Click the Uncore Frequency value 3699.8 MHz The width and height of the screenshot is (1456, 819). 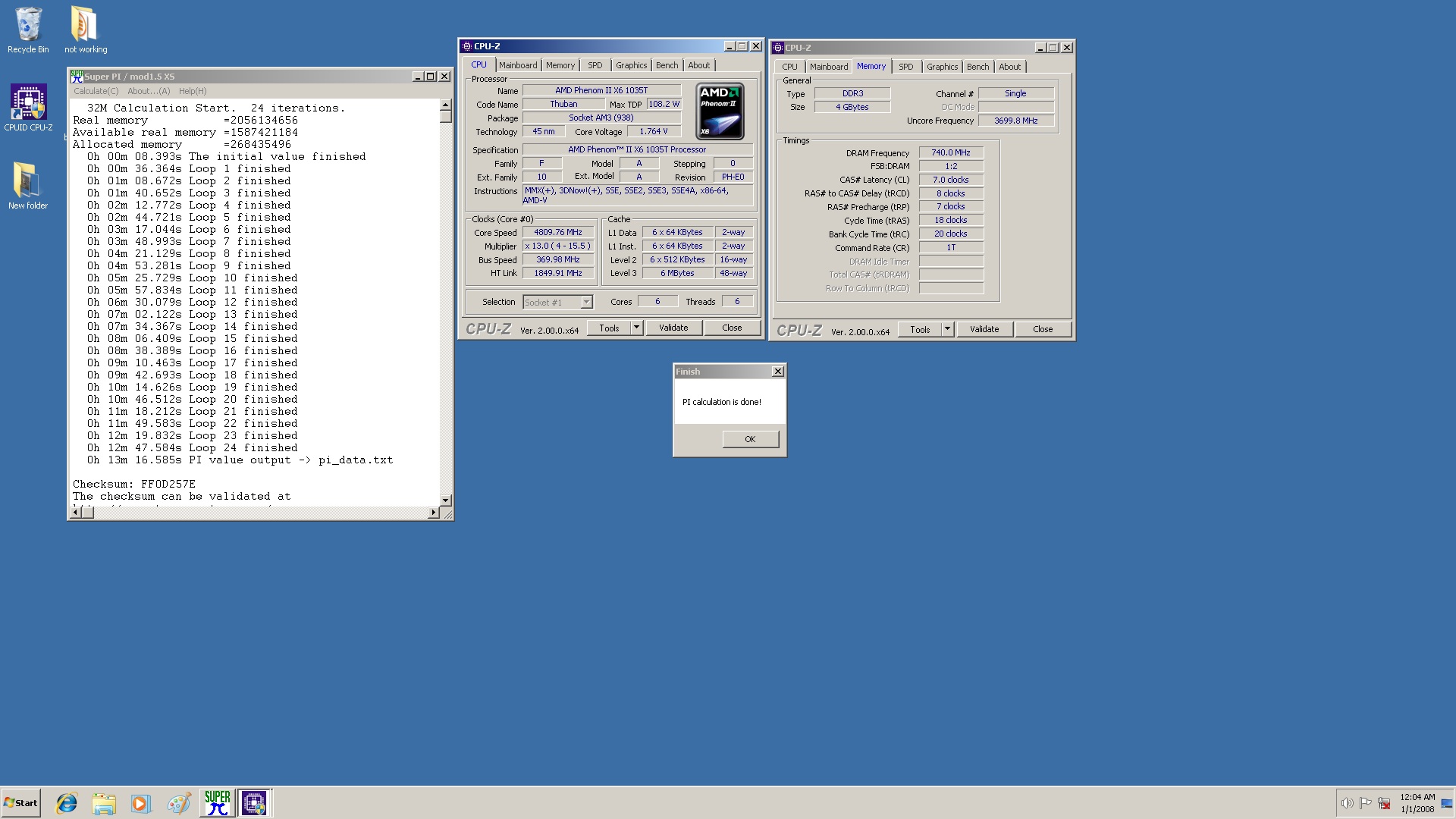1016,121
